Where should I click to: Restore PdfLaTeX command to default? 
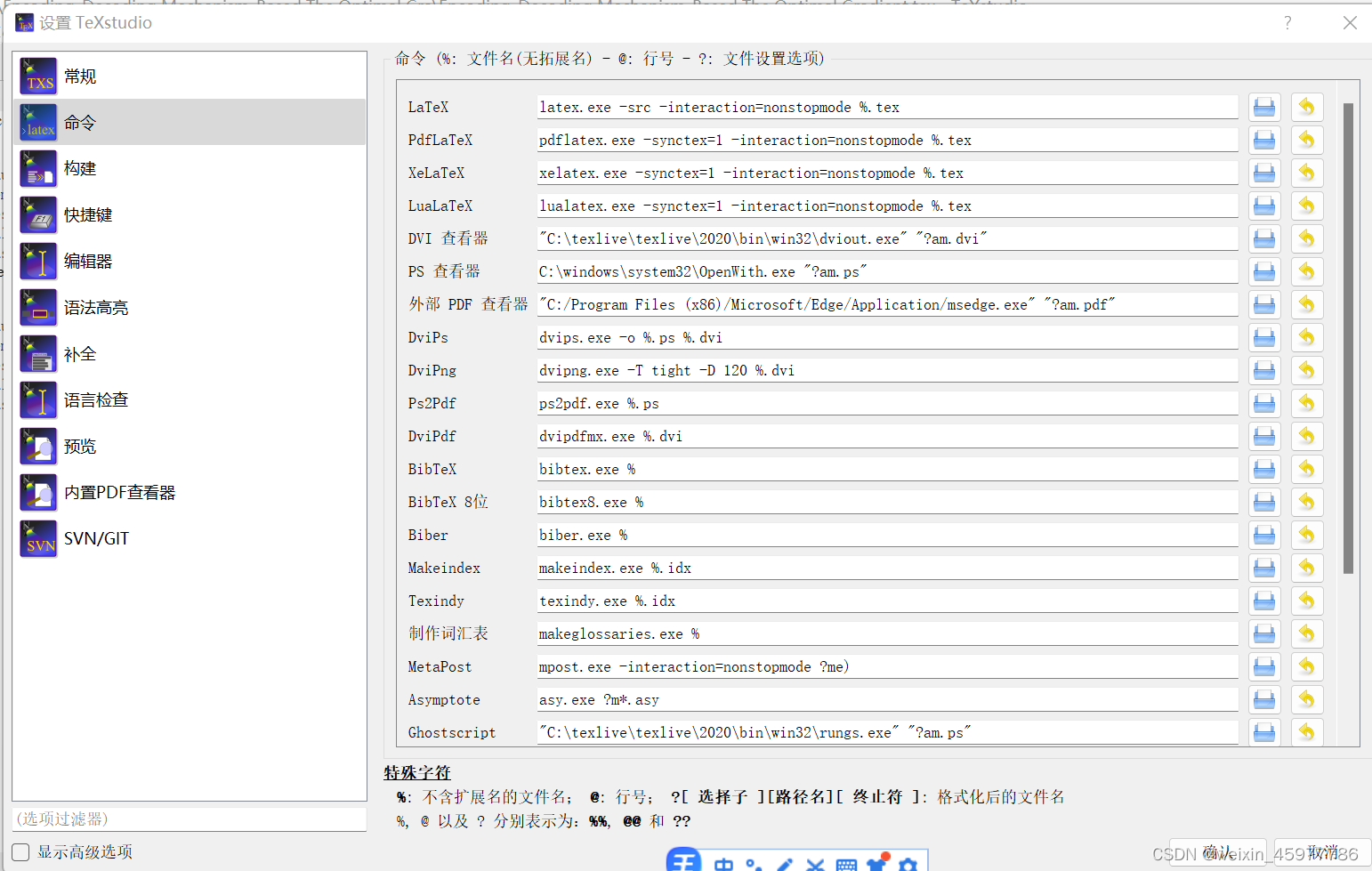click(1307, 140)
